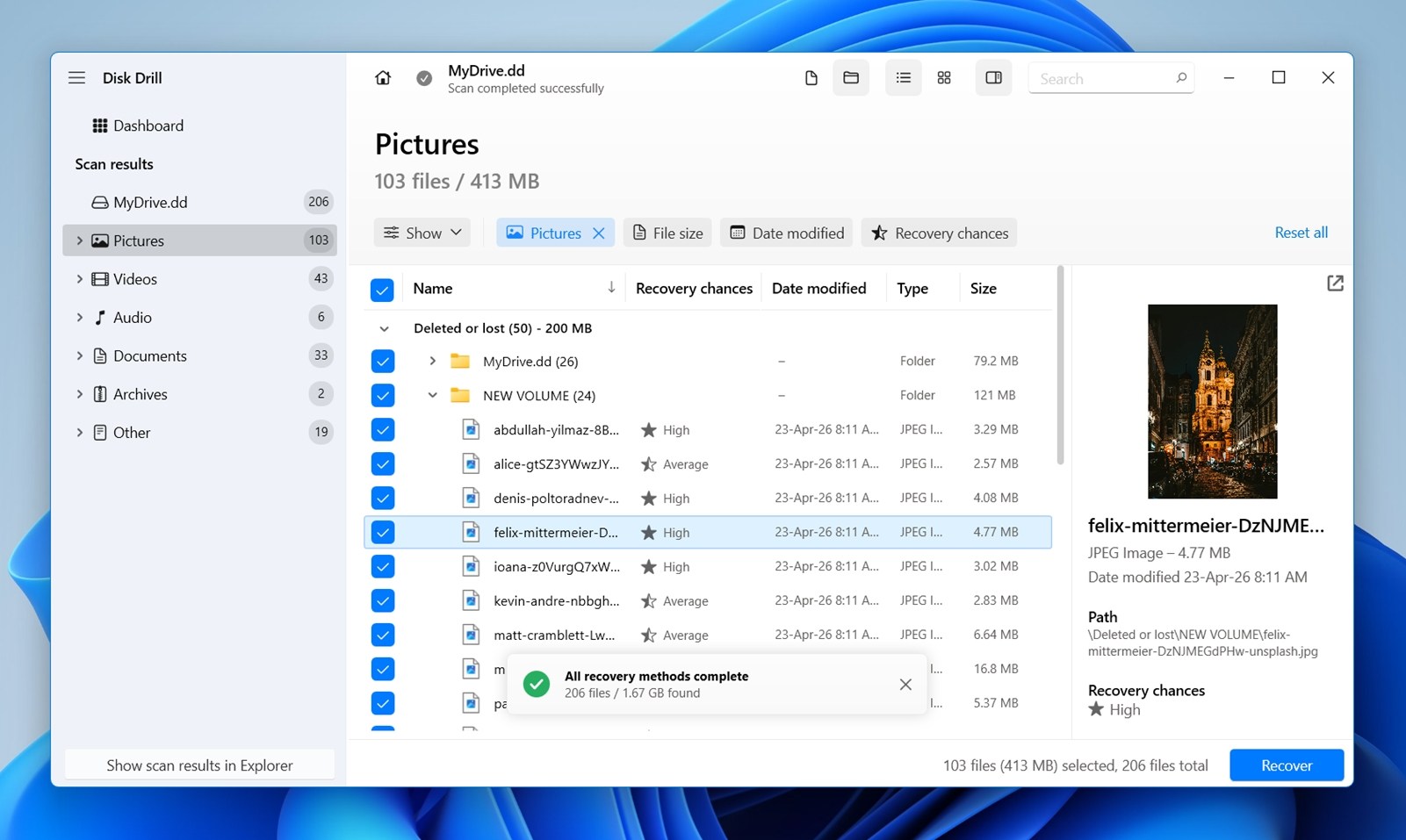1406x840 pixels.
Task: Expand the Pictures category in sidebar
Action: pyautogui.click(x=79, y=241)
